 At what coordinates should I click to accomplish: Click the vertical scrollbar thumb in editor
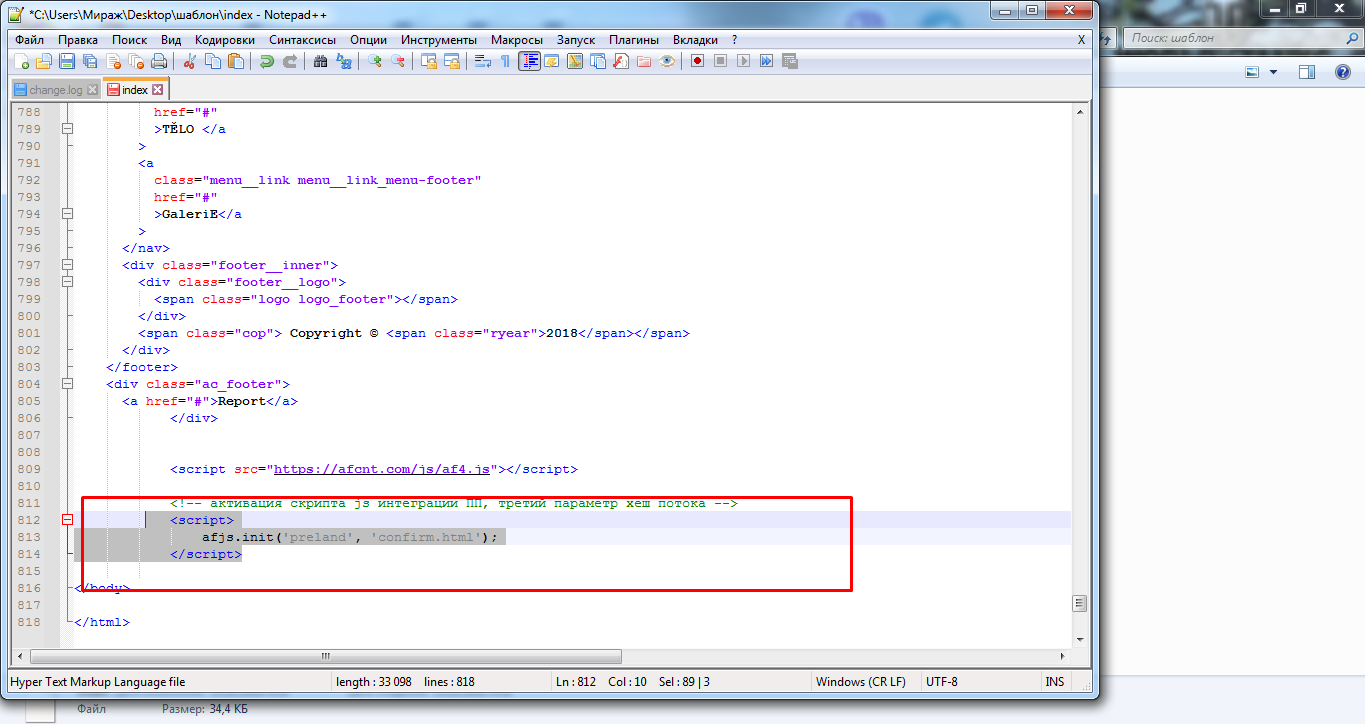pyautogui.click(x=1080, y=603)
